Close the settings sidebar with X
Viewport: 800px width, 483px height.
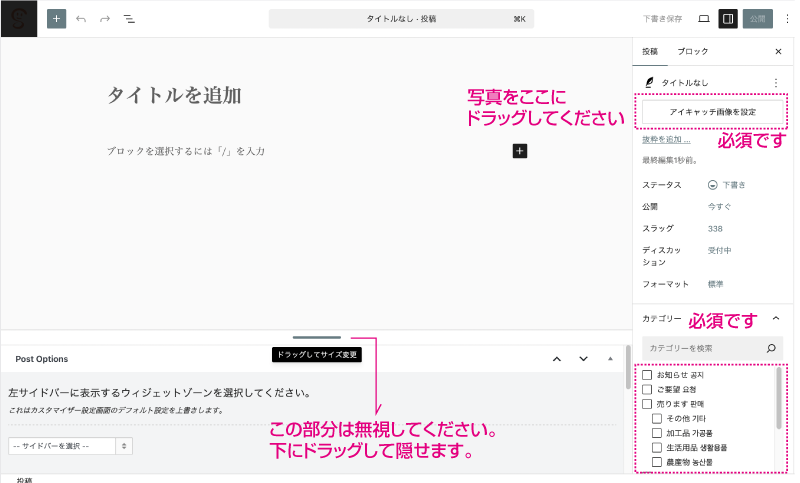point(778,51)
